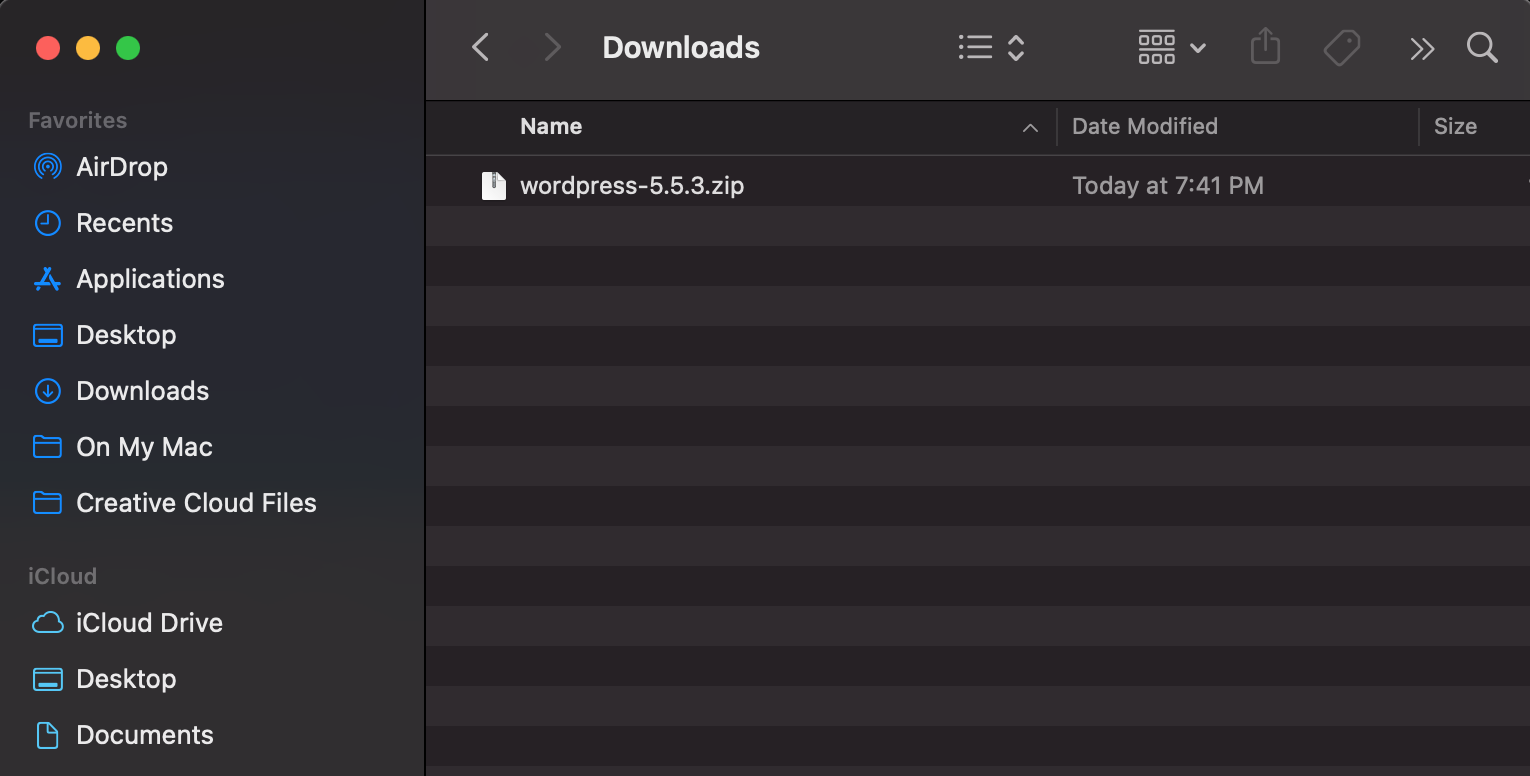Go to Applications in the sidebar
The image size is (1530, 776).
pos(150,279)
